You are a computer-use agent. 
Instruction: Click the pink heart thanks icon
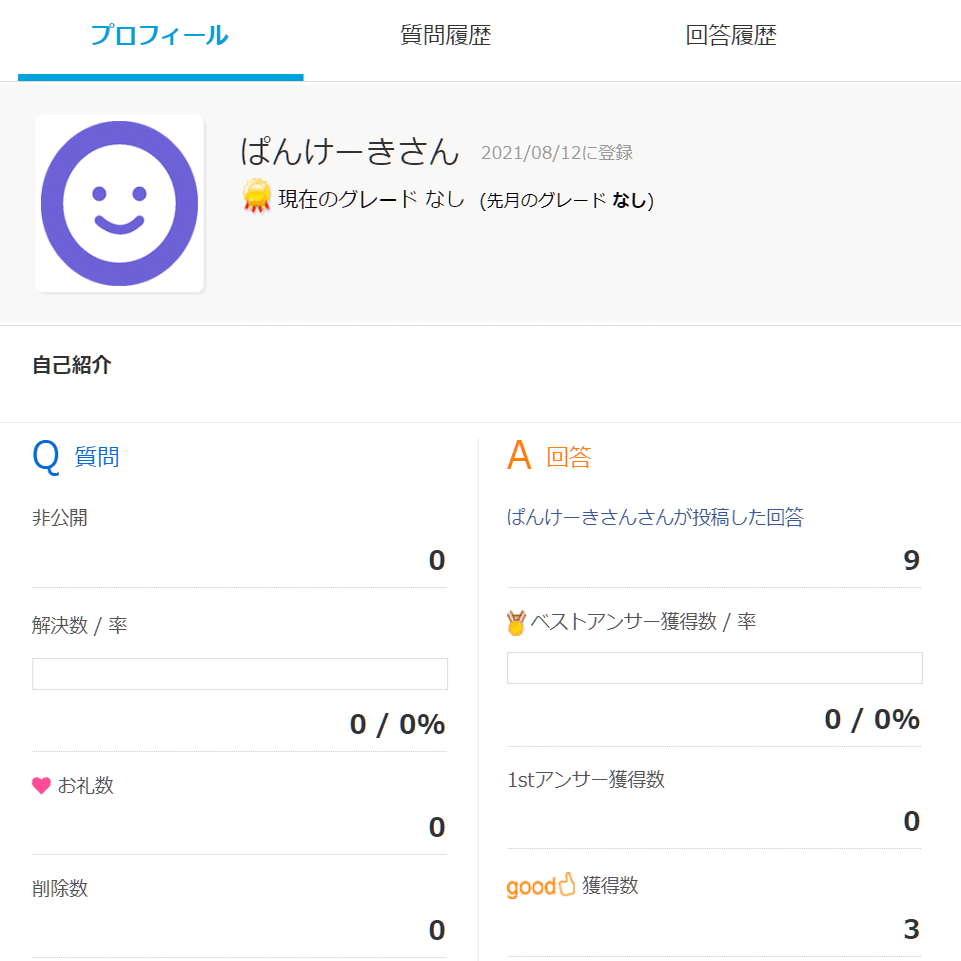coord(41,786)
